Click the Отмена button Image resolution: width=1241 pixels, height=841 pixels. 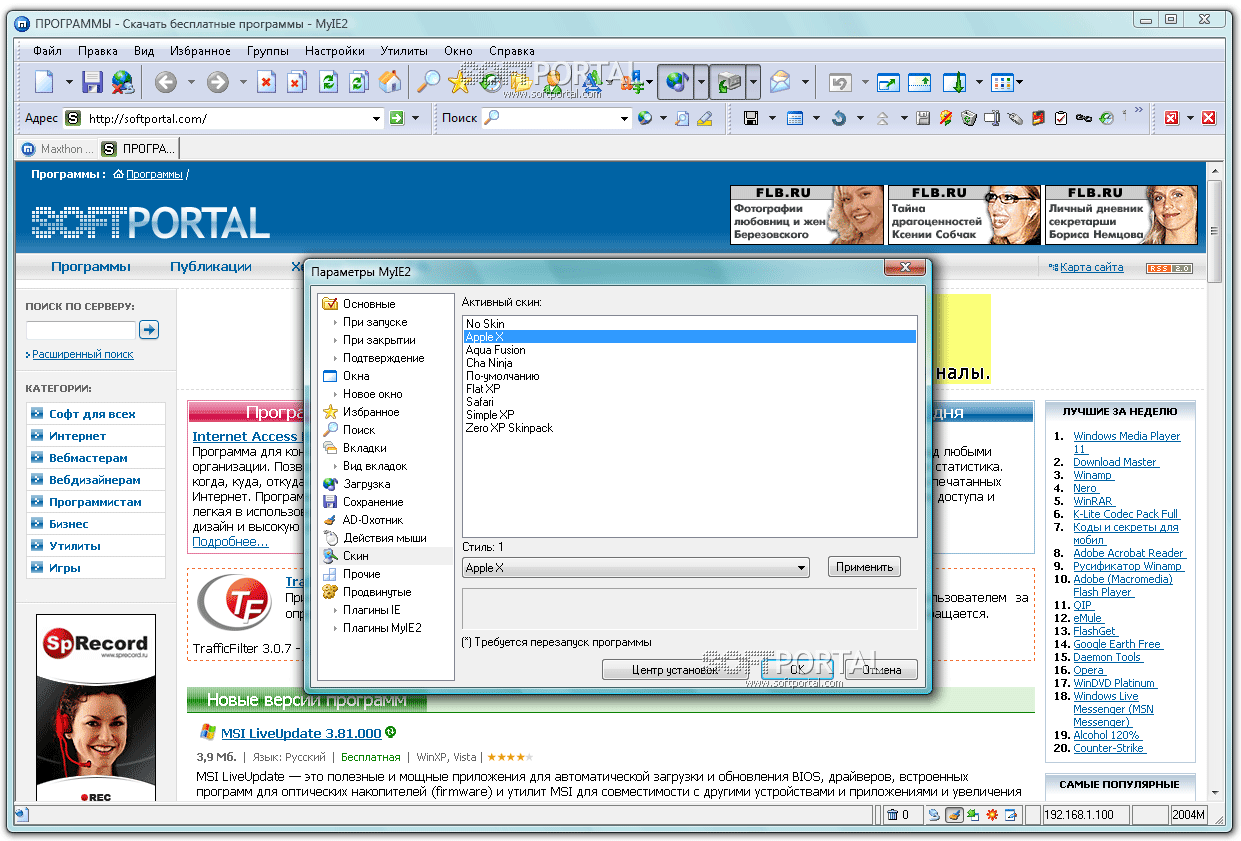click(x=881, y=670)
